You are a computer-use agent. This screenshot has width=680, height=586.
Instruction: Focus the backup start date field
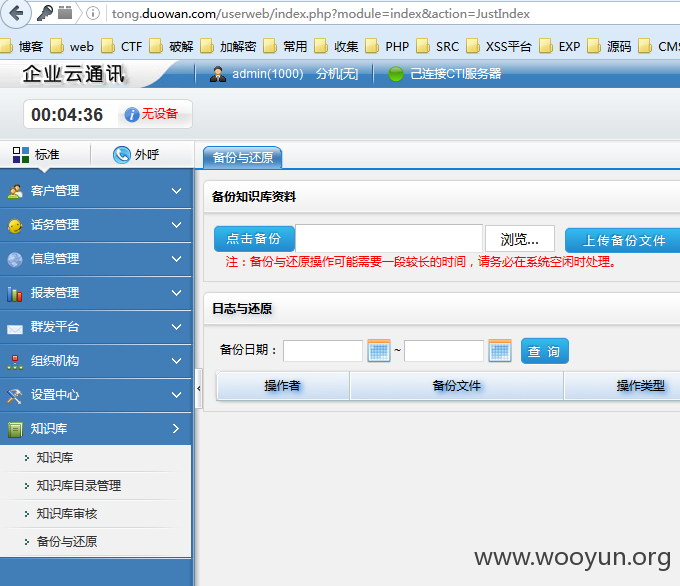click(323, 351)
